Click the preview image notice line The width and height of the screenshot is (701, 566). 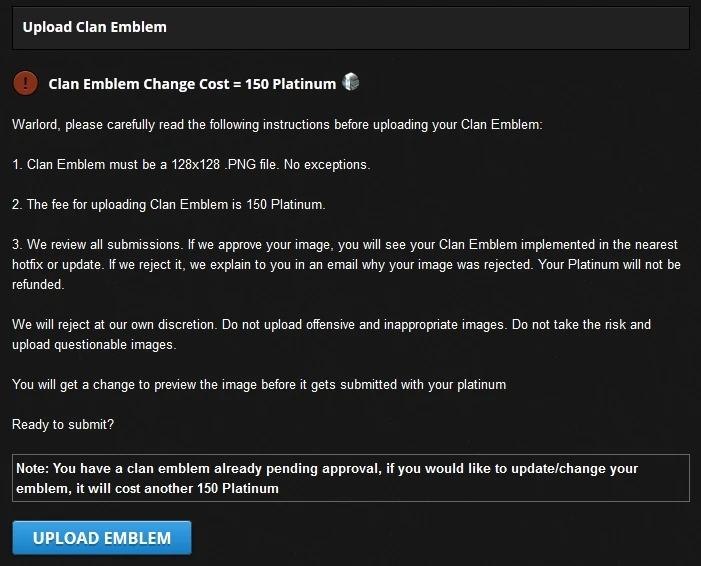tap(259, 385)
